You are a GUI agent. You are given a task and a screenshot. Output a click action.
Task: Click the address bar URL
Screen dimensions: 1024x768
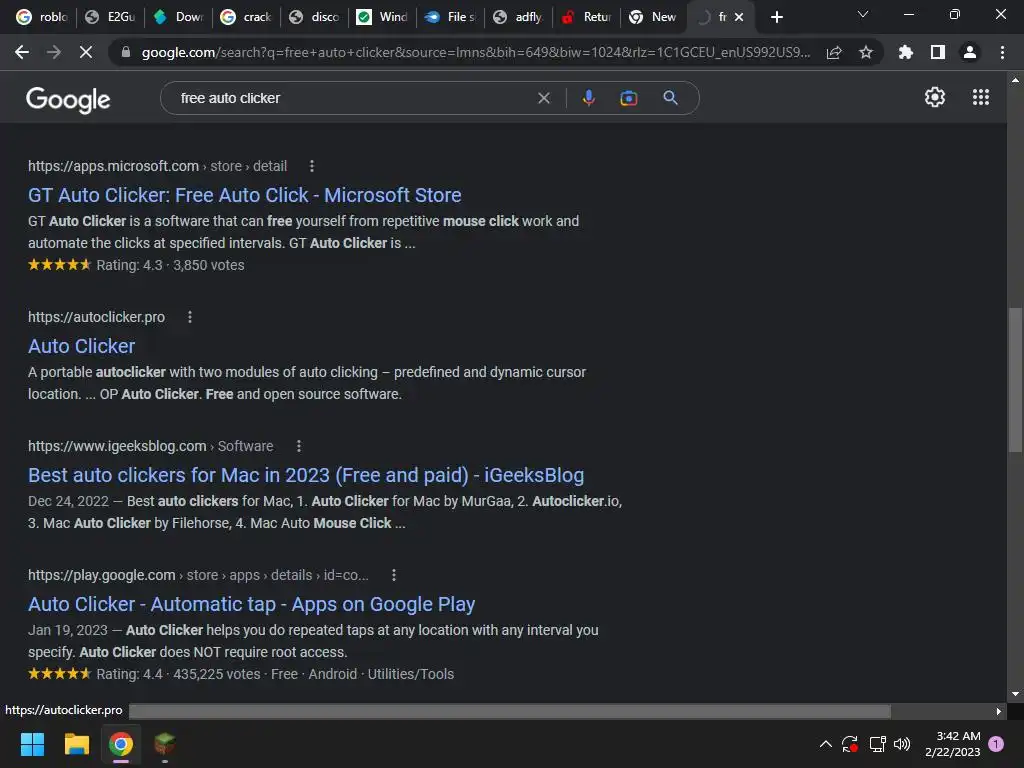475,52
